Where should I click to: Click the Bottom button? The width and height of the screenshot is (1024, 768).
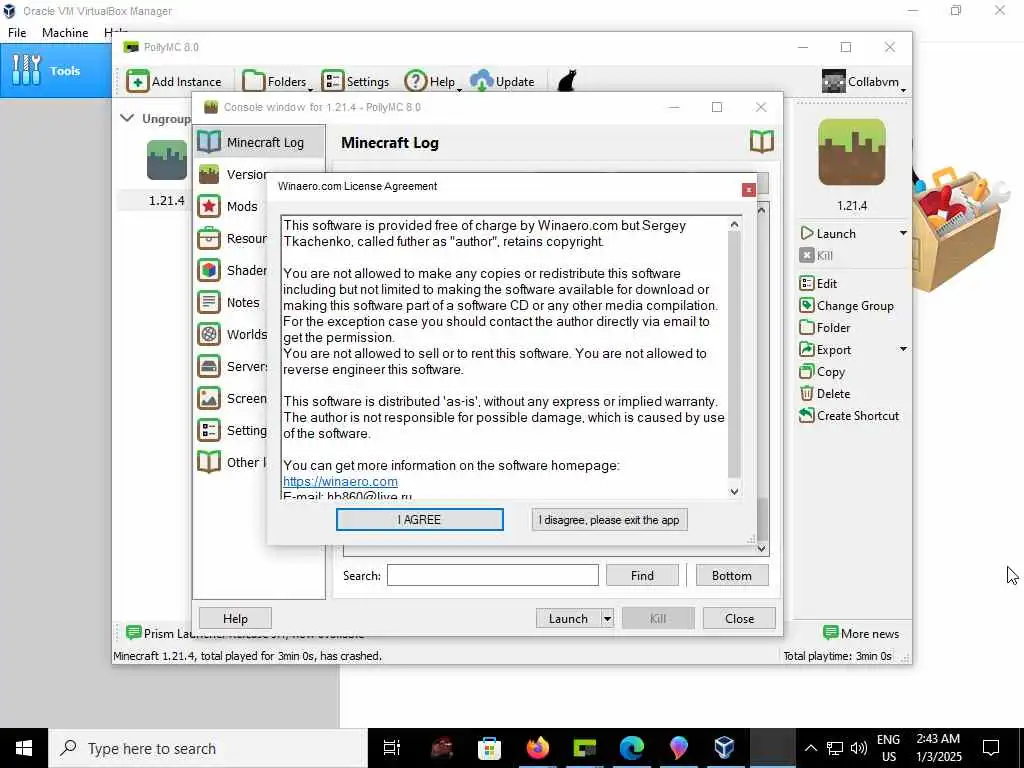point(731,575)
